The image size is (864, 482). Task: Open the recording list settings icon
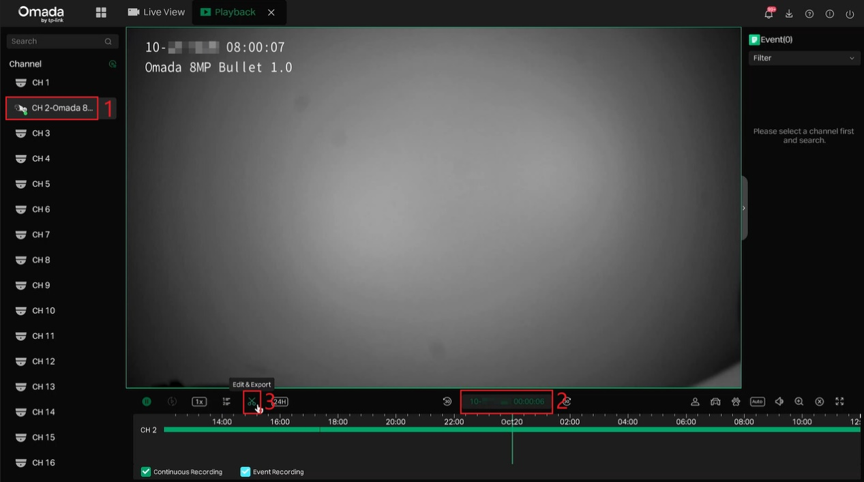[x=226, y=402]
